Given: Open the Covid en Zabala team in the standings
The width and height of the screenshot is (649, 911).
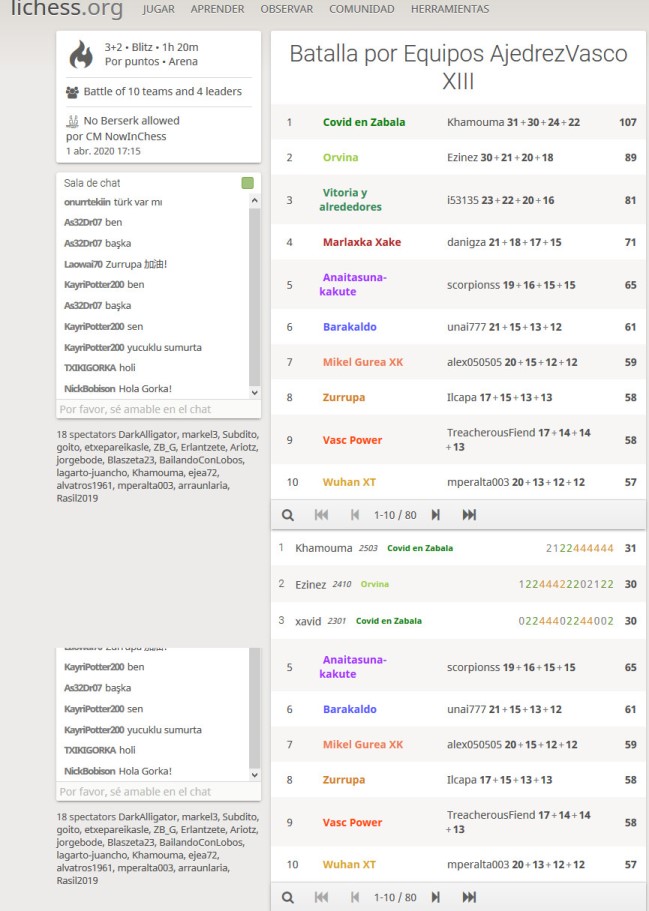Looking at the screenshot, I should tap(364, 122).
